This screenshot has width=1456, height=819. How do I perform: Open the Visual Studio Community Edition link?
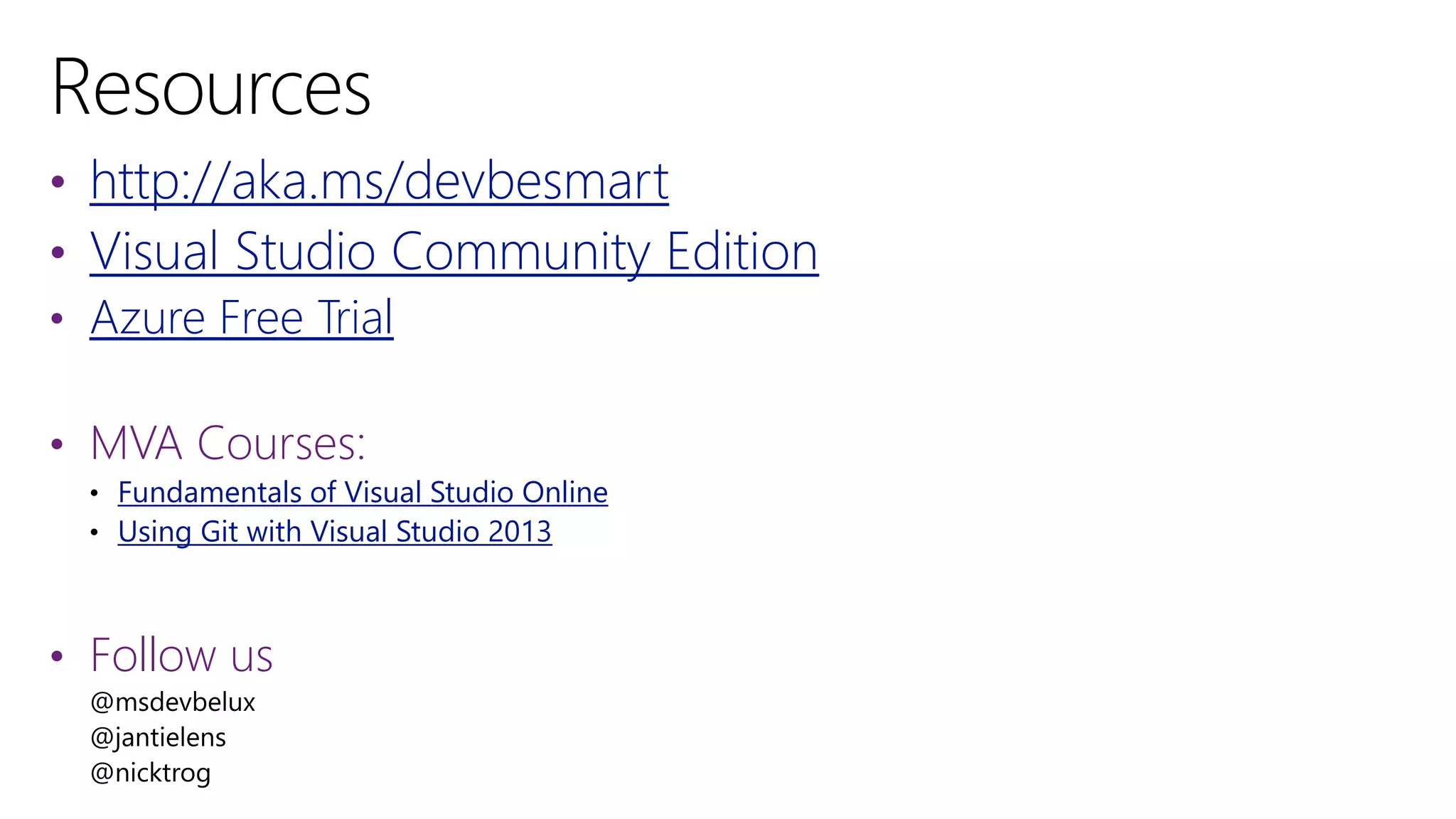(x=454, y=252)
